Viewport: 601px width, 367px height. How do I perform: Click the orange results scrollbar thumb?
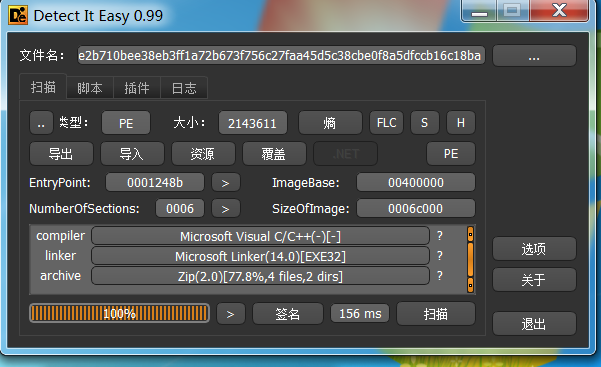[x=470, y=260]
